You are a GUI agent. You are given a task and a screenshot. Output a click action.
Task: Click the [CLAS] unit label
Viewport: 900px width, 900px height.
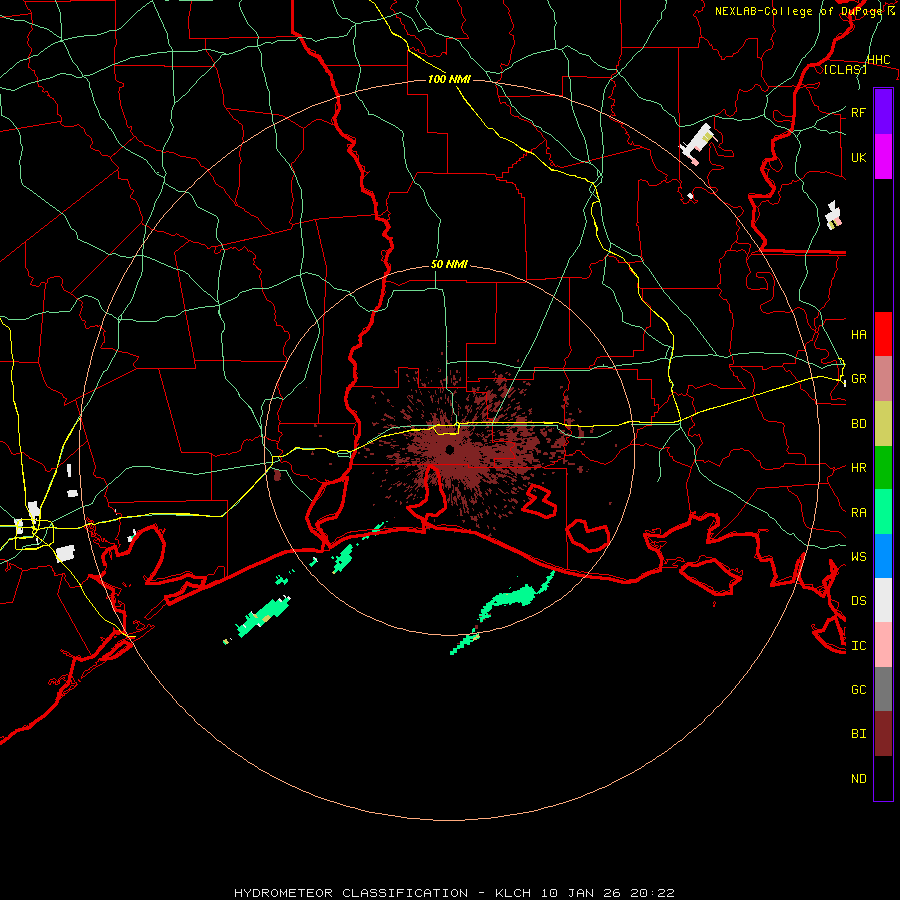tap(845, 69)
